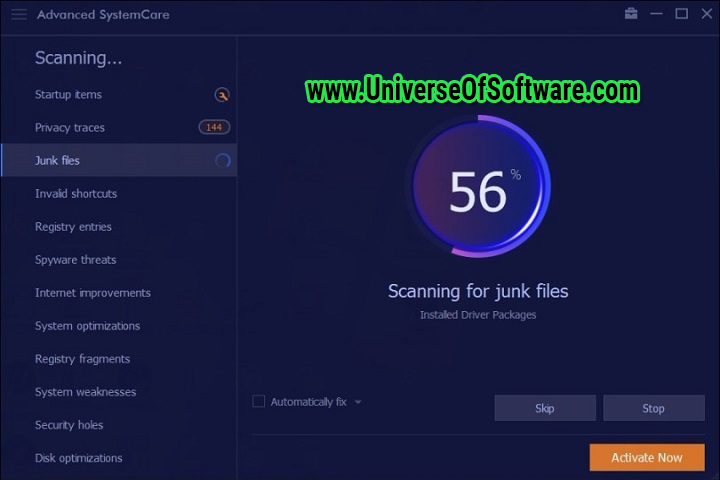The width and height of the screenshot is (720, 480).
Task: Skip the current junk files scan
Action: [x=545, y=408]
